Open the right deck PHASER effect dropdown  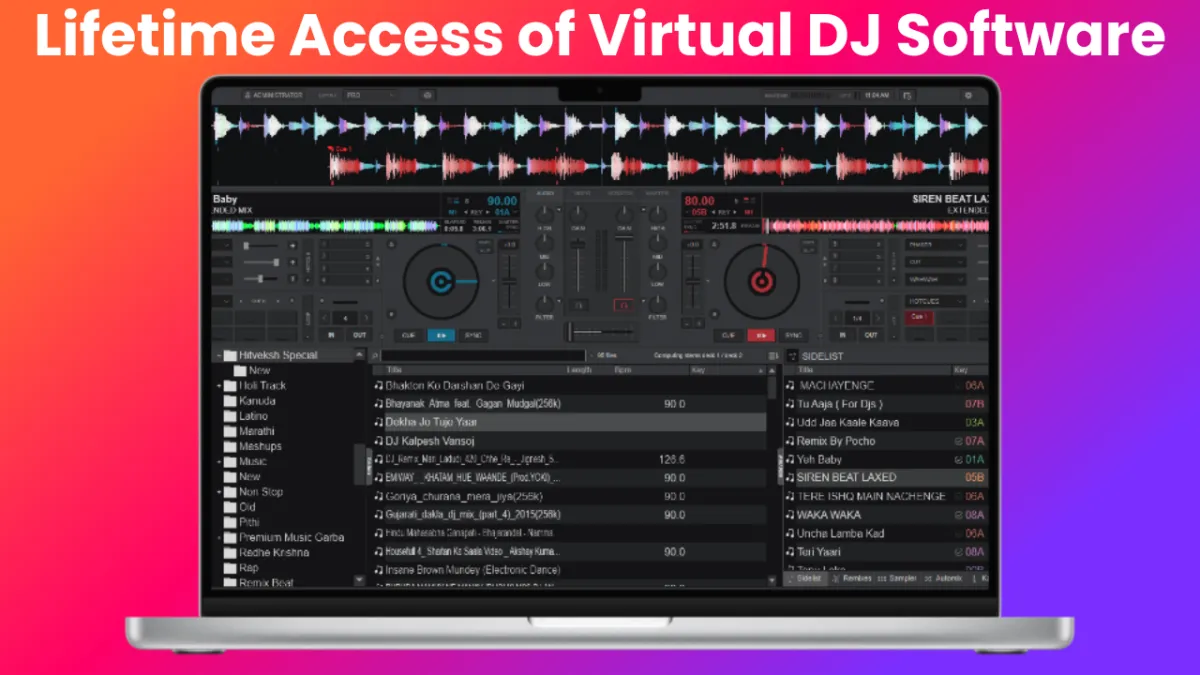(936, 244)
